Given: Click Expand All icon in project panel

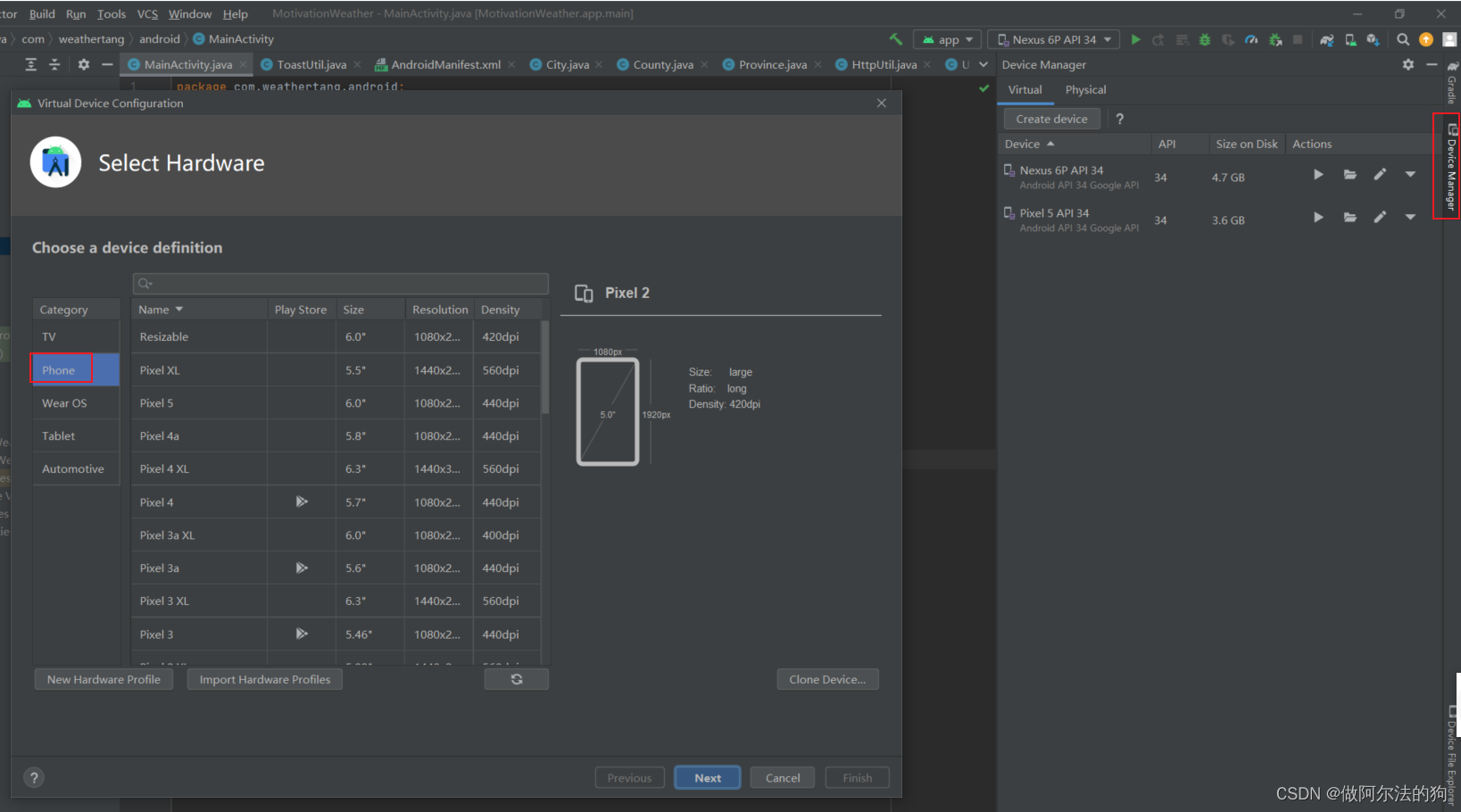Looking at the screenshot, I should (x=30, y=64).
